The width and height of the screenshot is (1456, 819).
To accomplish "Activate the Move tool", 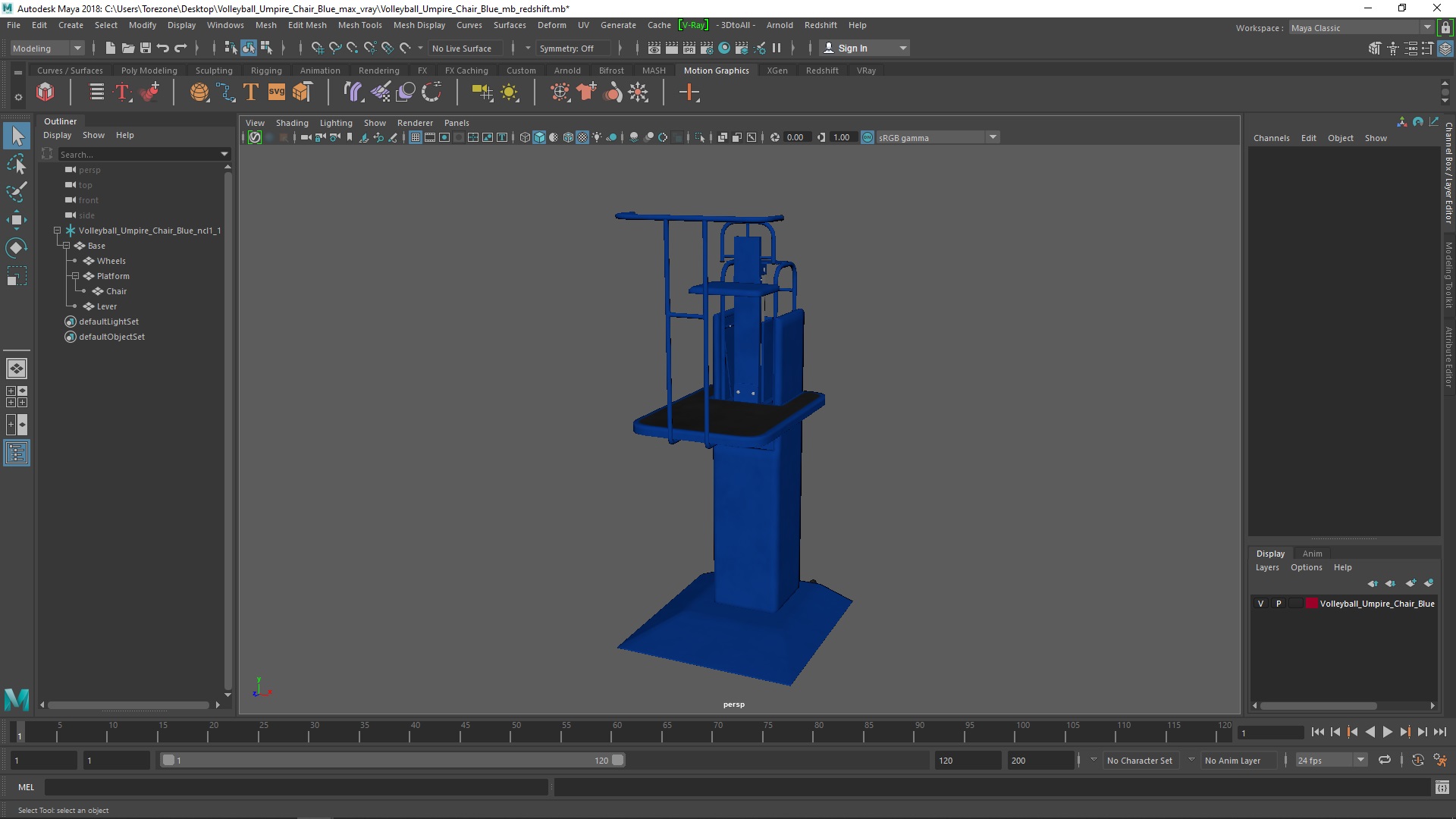I will click(17, 220).
